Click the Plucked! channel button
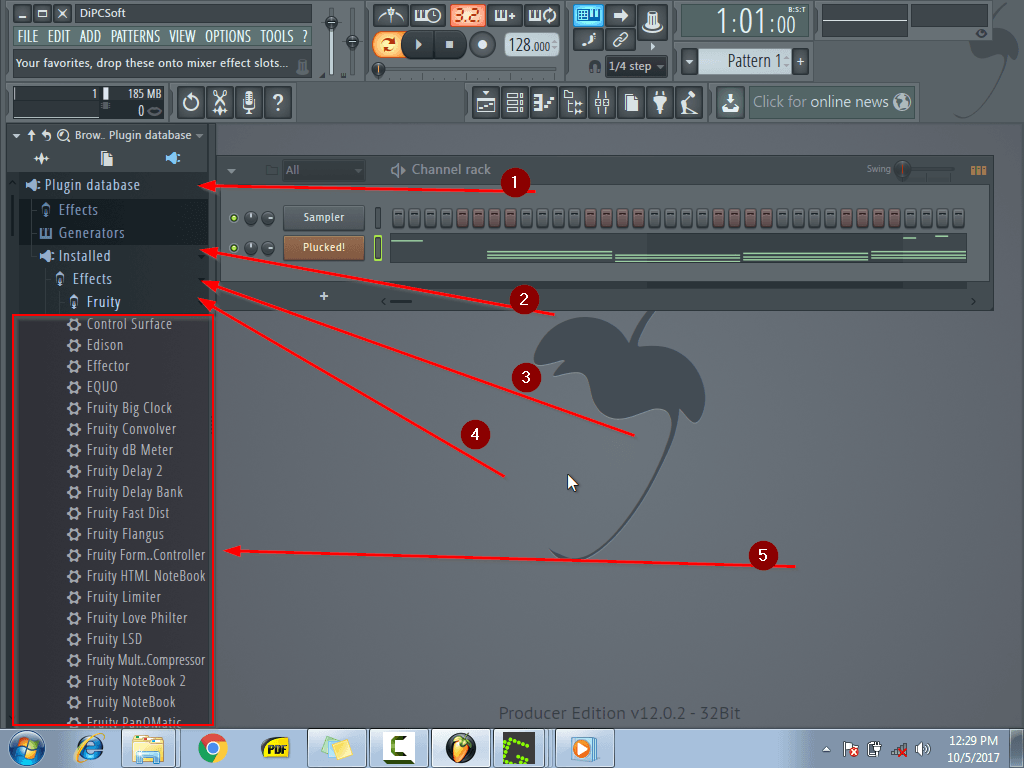1024x768 pixels. (323, 248)
